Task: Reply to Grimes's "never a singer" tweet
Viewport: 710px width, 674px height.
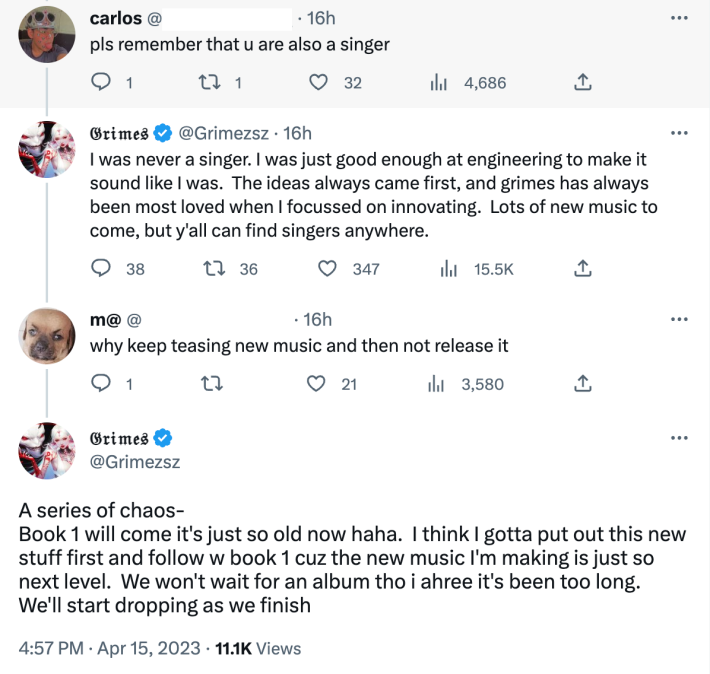Action: click(102, 268)
